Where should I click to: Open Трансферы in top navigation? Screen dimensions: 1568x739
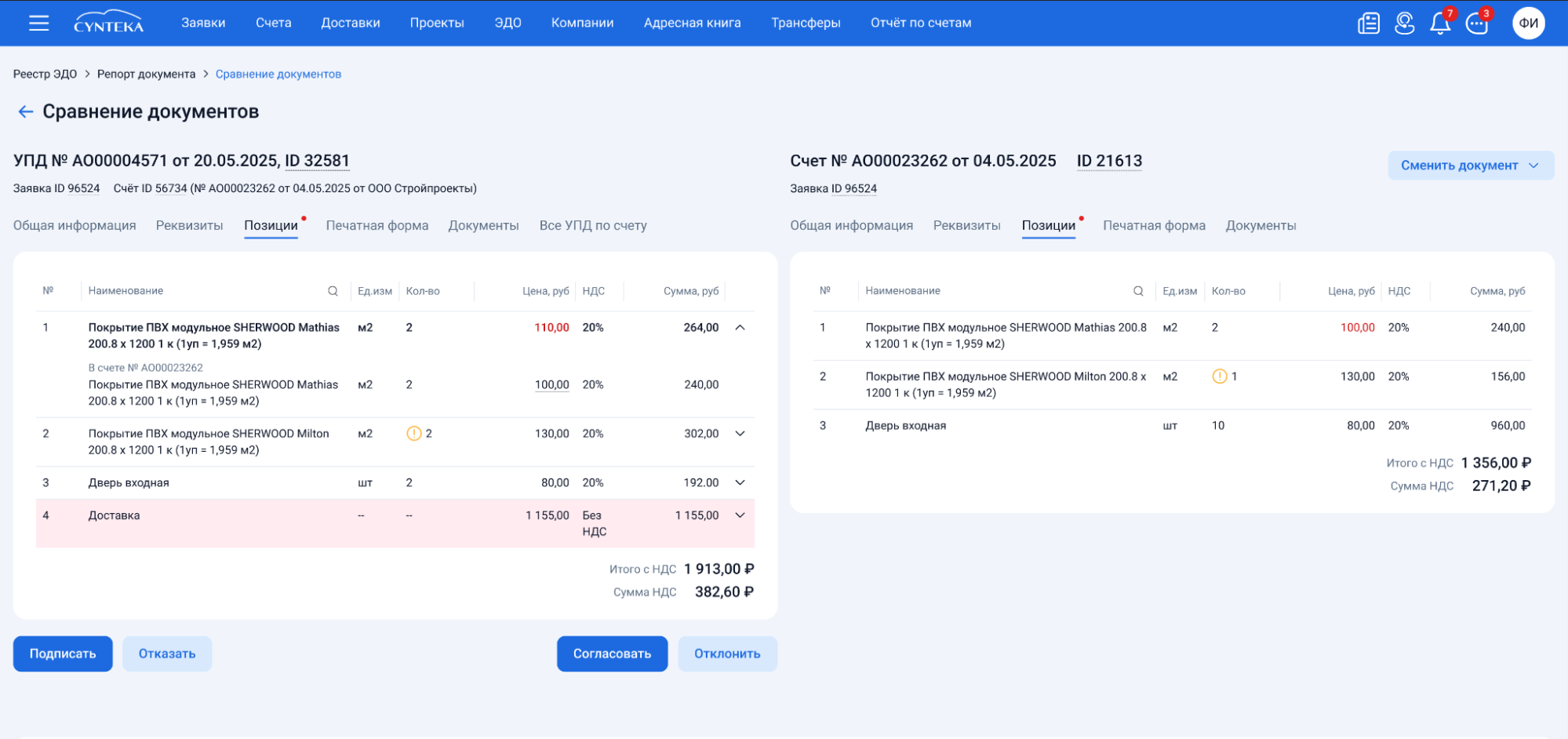(806, 23)
